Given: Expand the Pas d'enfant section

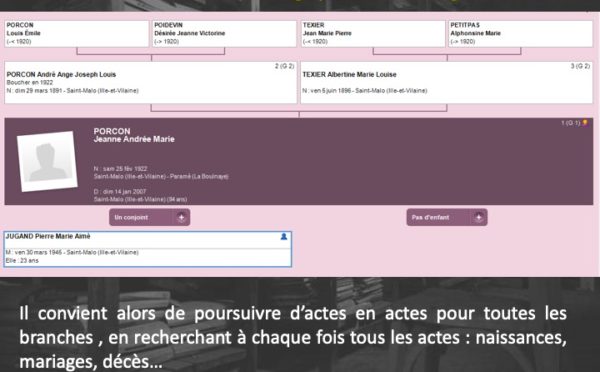Looking at the screenshot, I should [447, 217].
